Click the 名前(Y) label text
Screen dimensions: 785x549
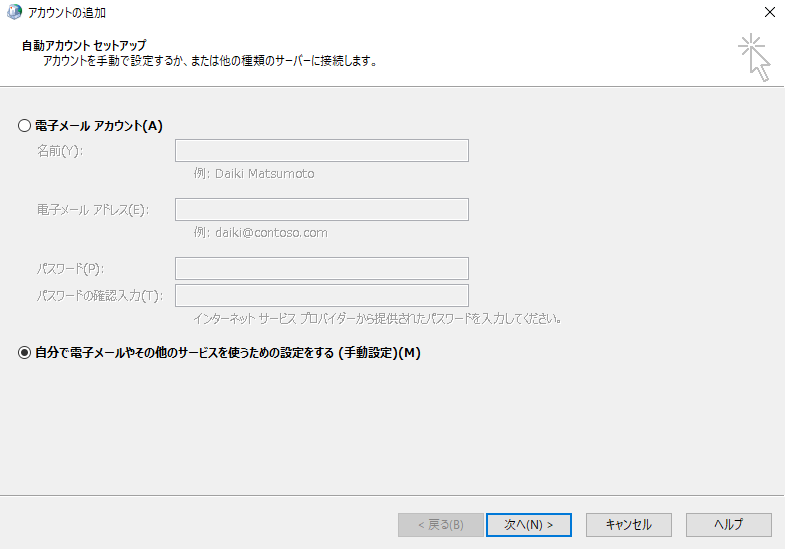click(x=59, y=151)
